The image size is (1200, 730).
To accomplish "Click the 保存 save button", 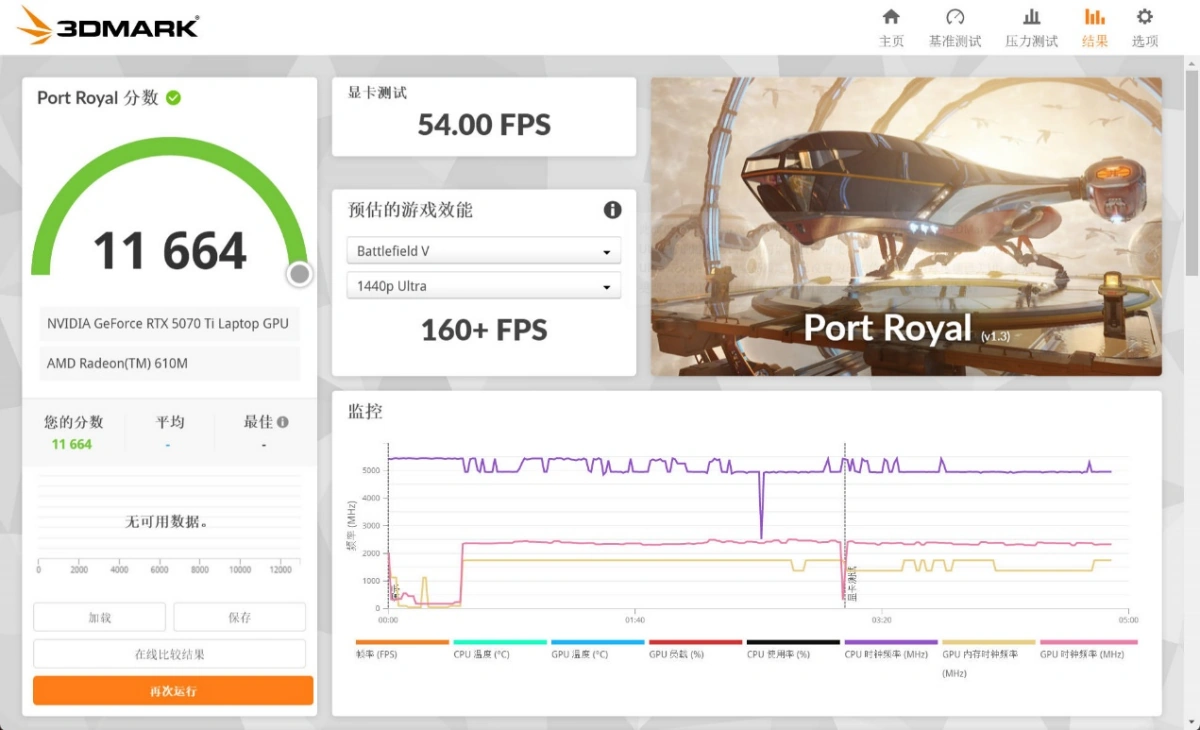I will coord(239,617).
